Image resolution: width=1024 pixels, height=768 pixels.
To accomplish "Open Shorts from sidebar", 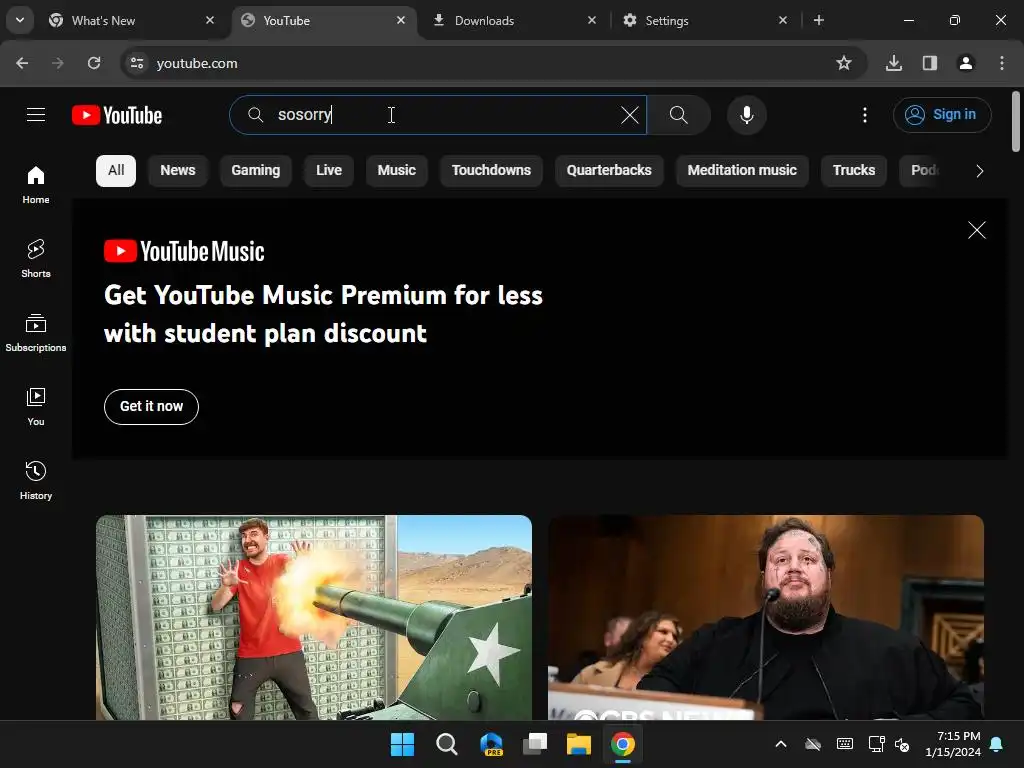I will tap(36, 259).
